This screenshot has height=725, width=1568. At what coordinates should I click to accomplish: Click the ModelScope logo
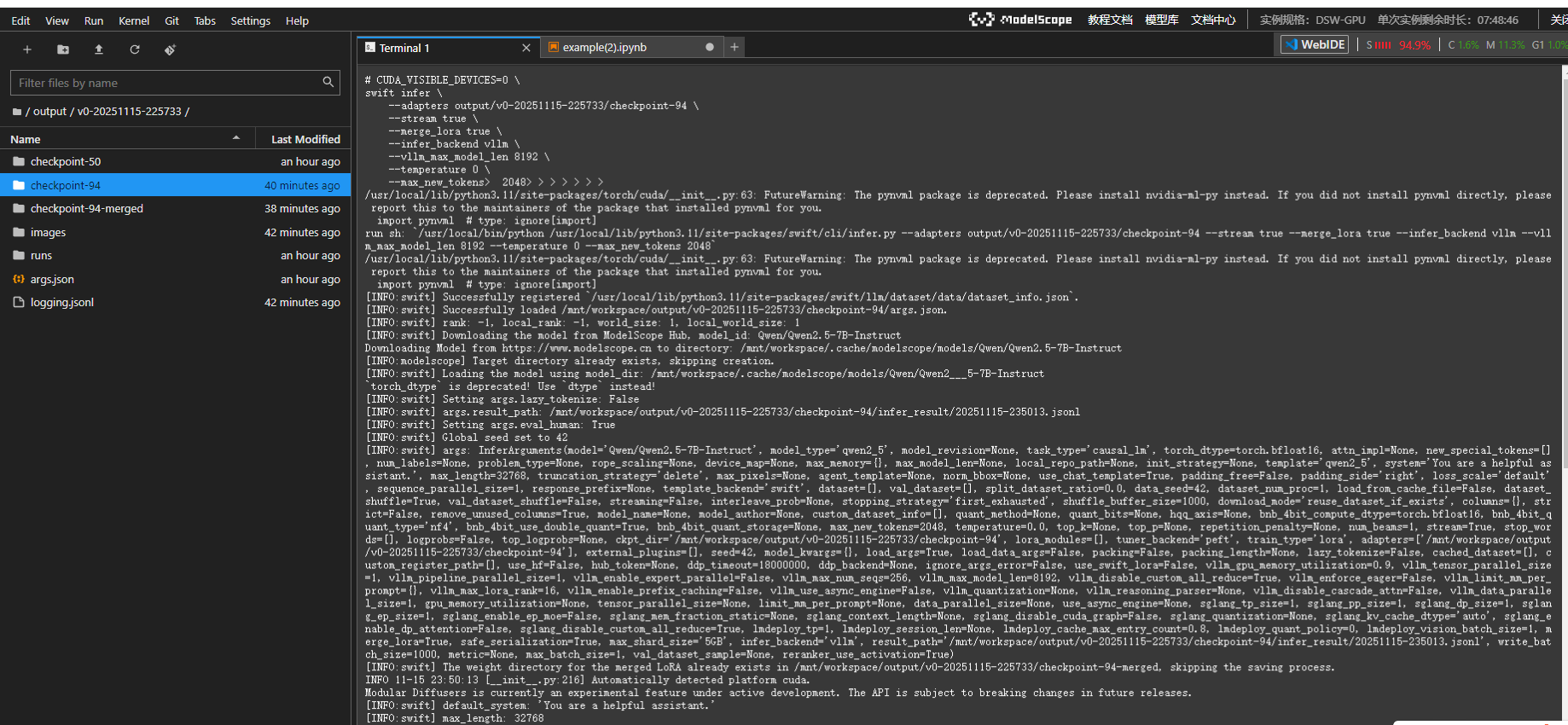(x=1020, y=20)
